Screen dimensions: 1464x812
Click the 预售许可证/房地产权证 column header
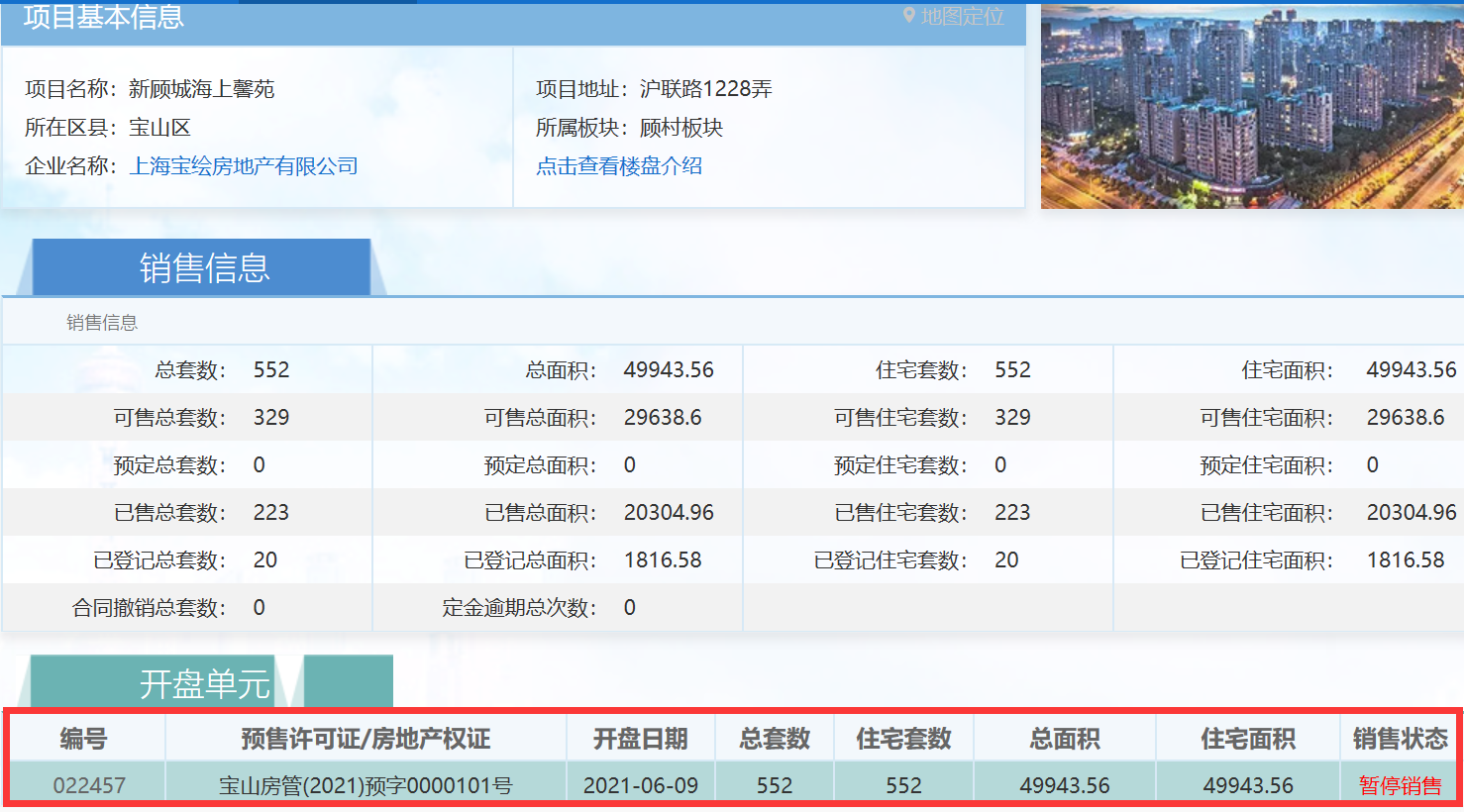point(366,739)
